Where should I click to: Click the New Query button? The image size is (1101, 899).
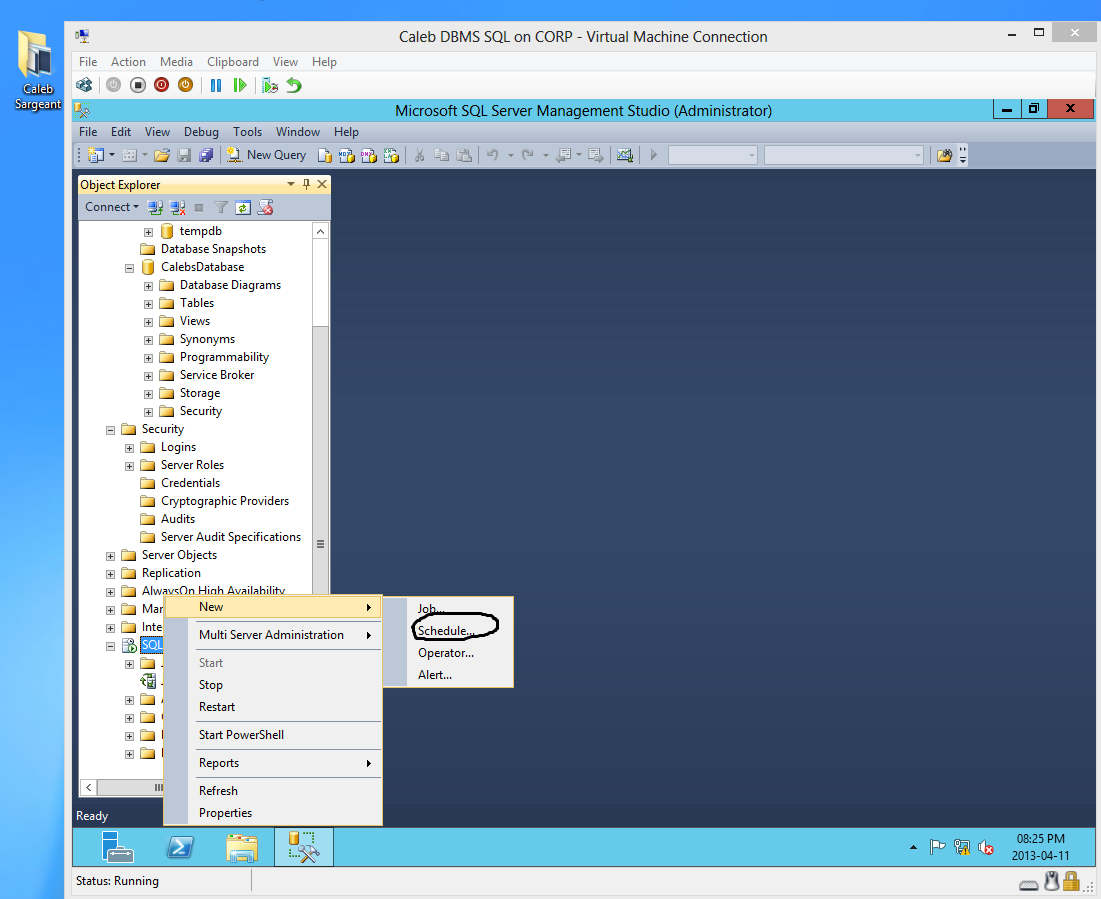[266, 155]
